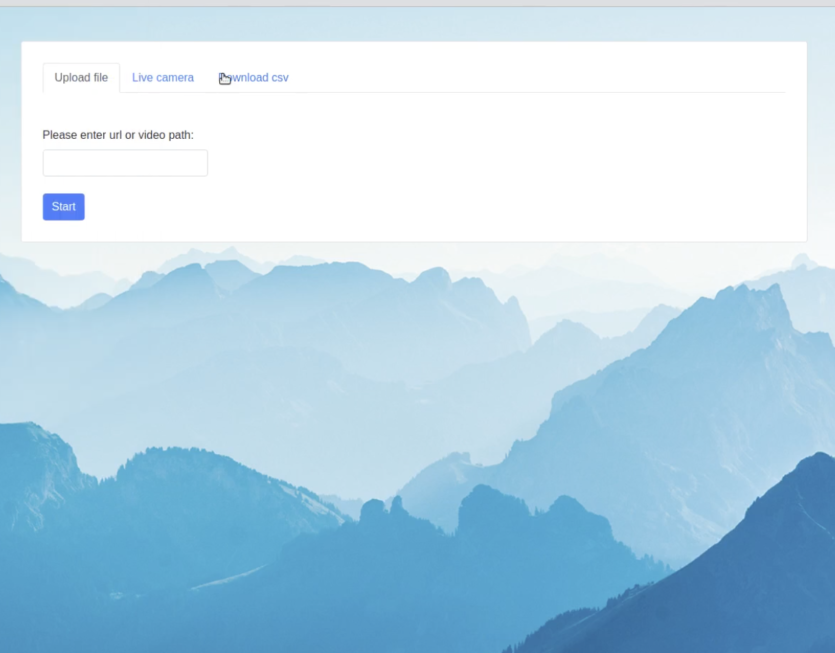835x653 pixels.
Task: Click the 'Please enter url or video path' label
Action: [118, 135]
